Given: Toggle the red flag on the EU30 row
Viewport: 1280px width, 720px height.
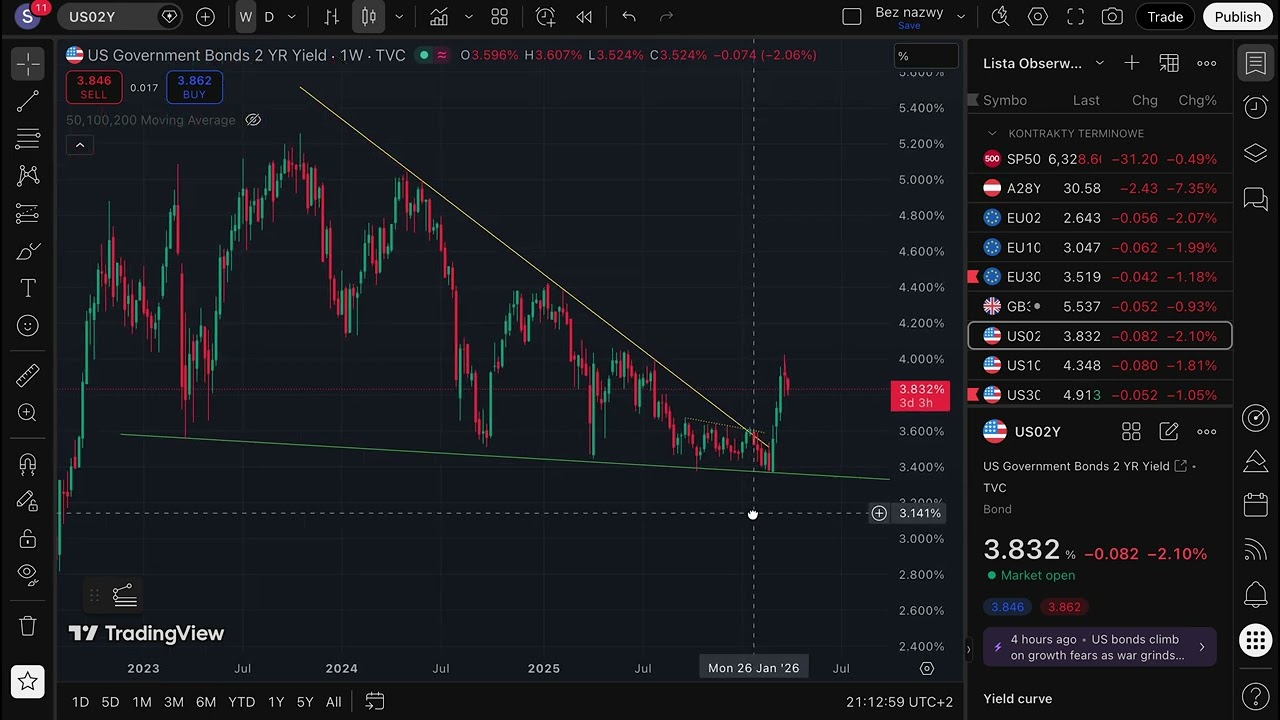Looking at the screenshot, I should pyautogui.click(x=972, y=277).
